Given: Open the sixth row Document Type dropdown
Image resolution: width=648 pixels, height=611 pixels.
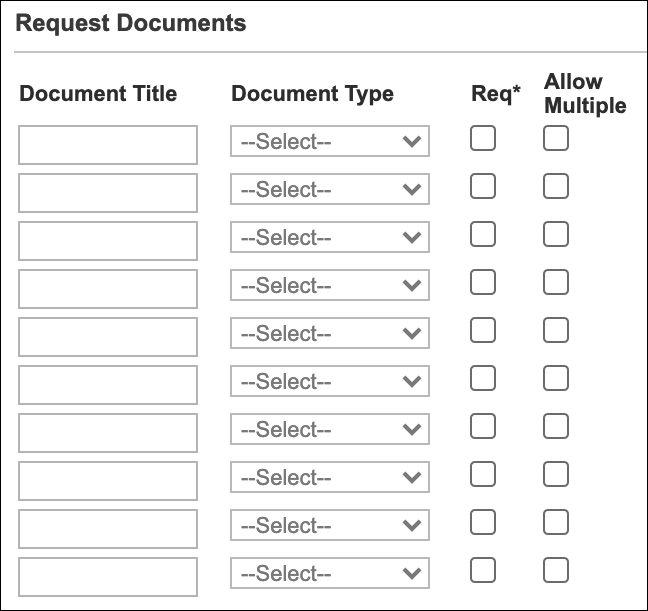Looking at the screenshot, I should [x=330, y=382].
